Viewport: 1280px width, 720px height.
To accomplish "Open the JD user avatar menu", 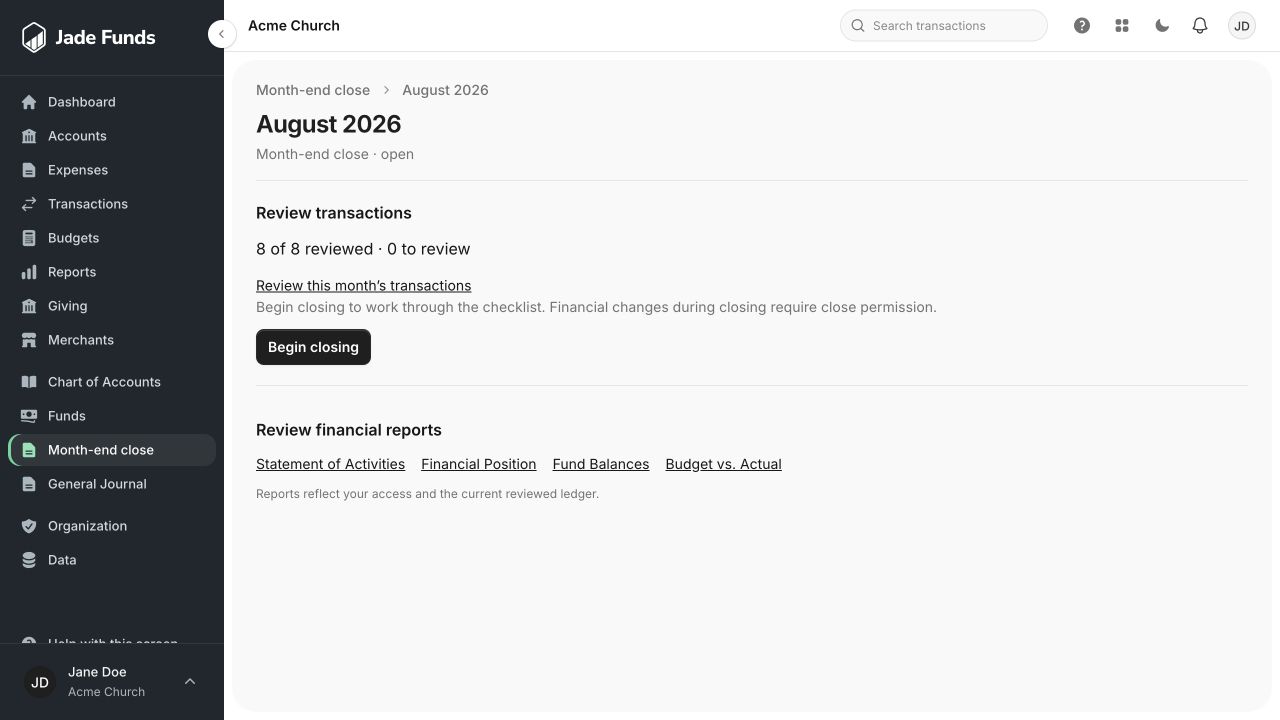I will click(x=1242, y=26).
